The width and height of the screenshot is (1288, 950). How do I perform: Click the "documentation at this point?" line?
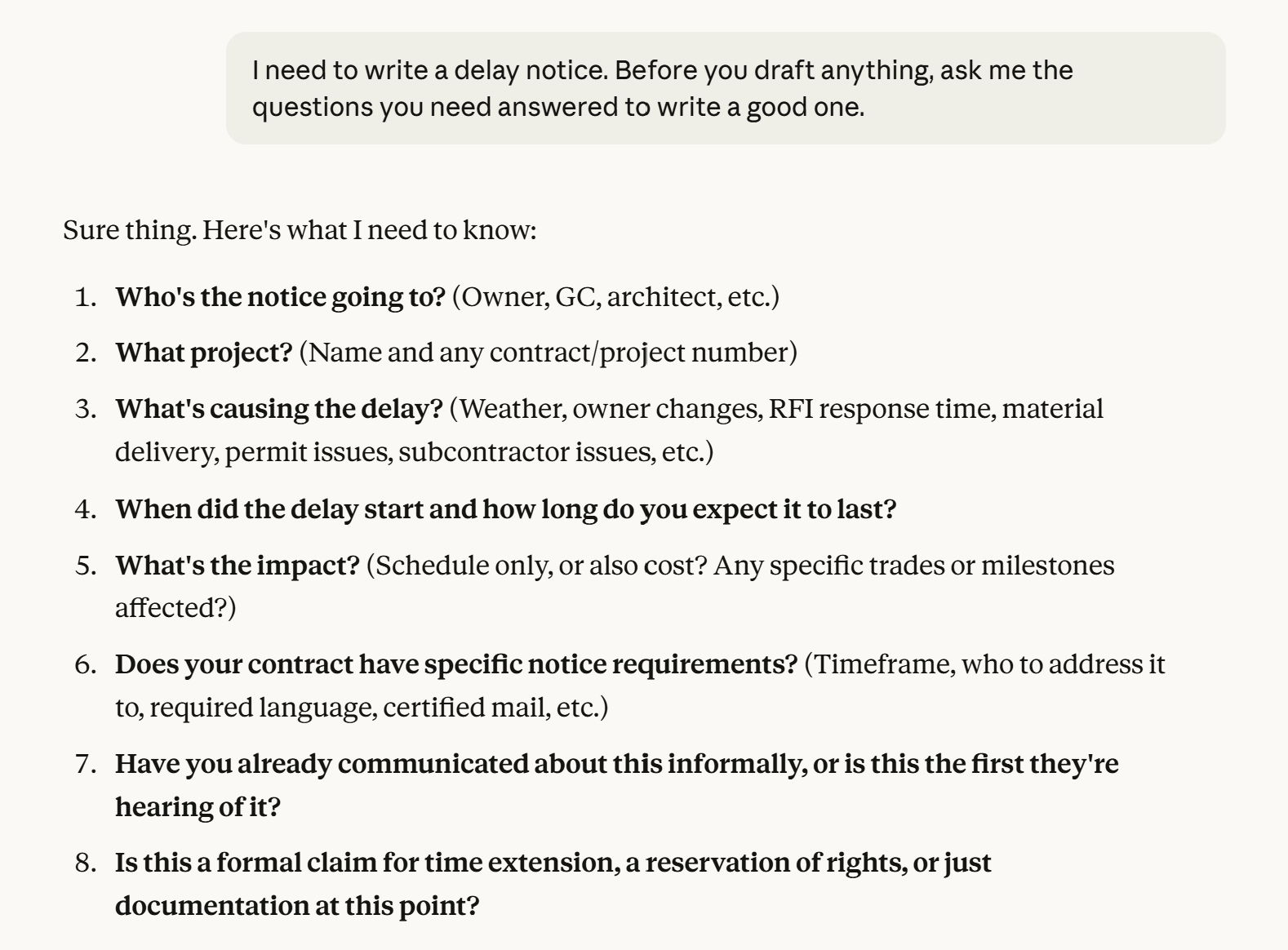point(297,906)
